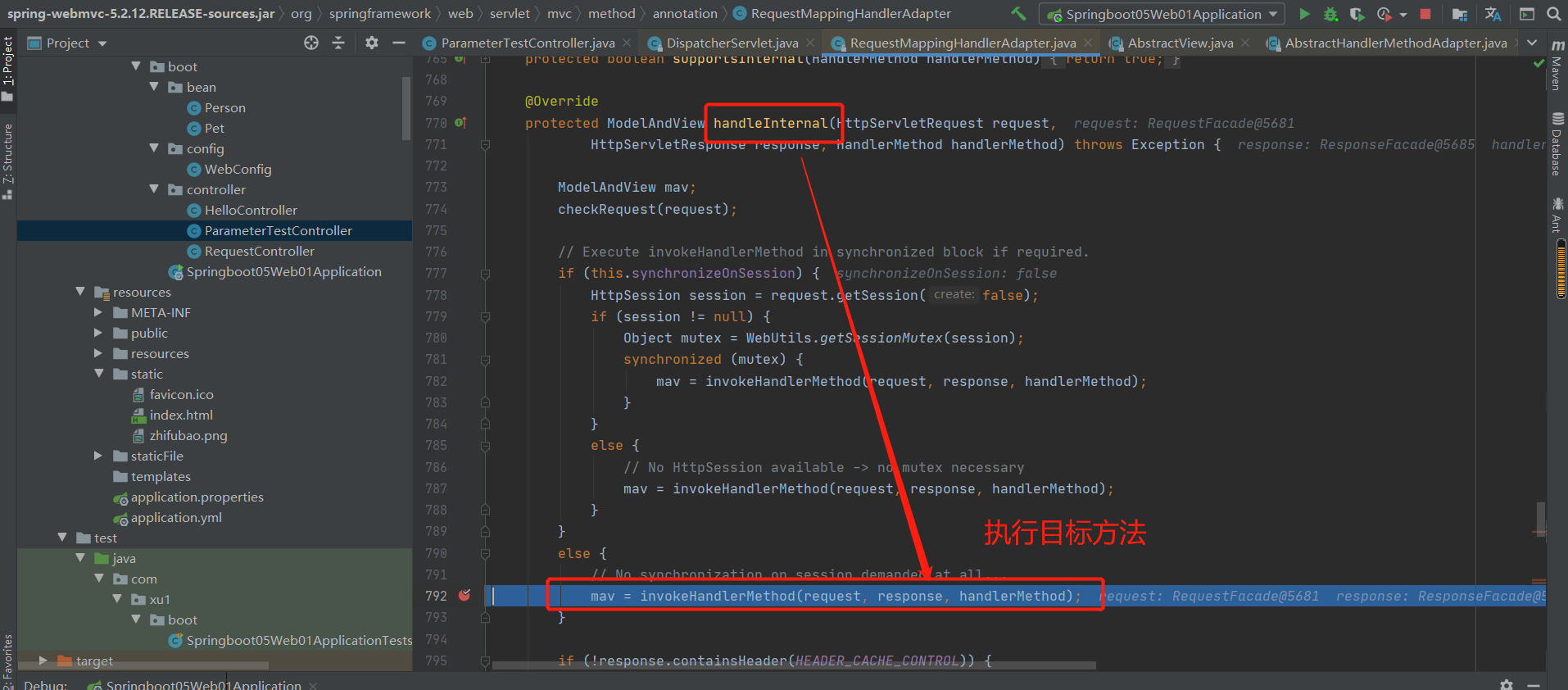Viewport: 1568px width, 690px height.
Task: Run Springboot05Web01Application with green play icon
Action: pyautogui.click(x=1304, y=14)
